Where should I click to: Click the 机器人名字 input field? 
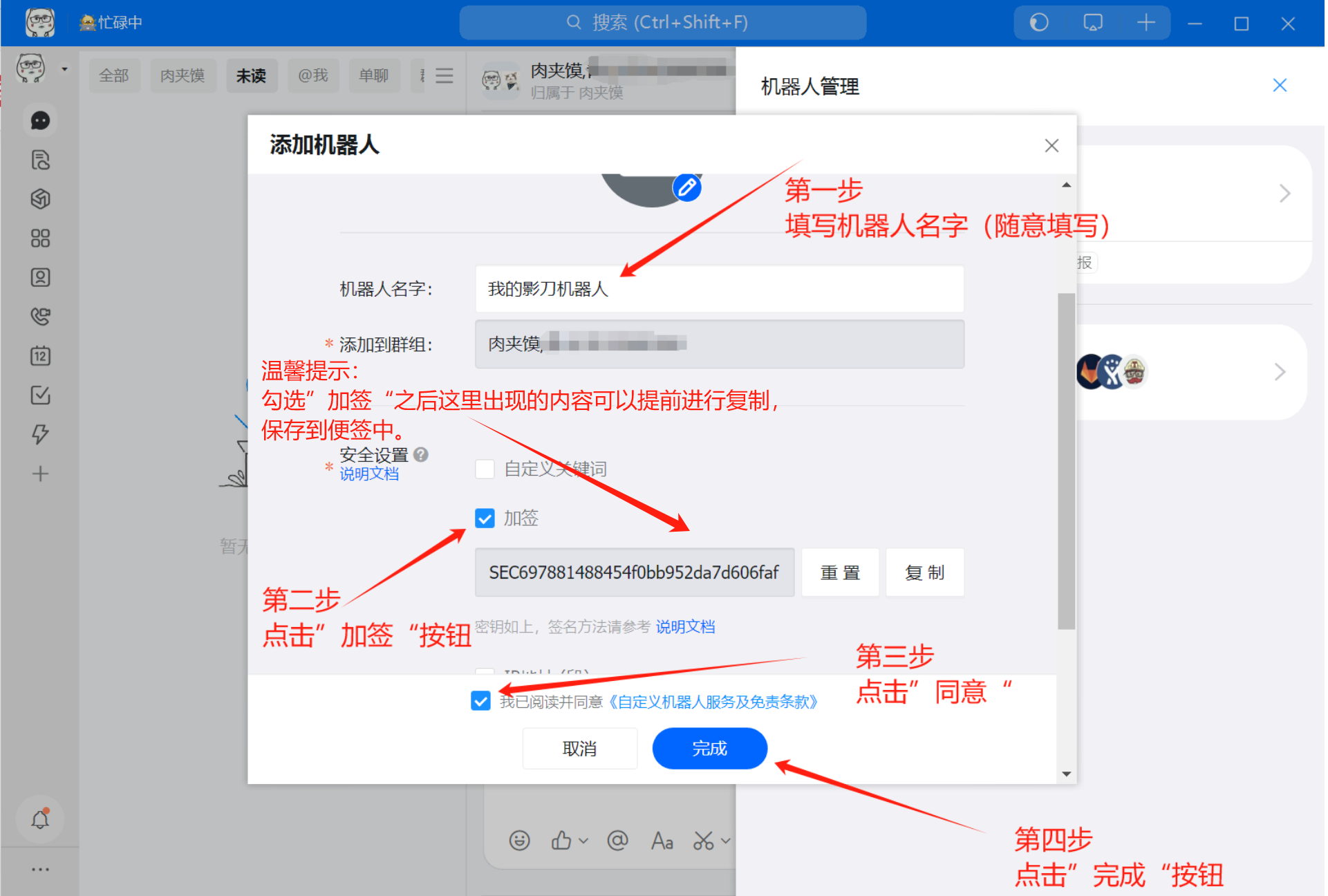point(719,289)
